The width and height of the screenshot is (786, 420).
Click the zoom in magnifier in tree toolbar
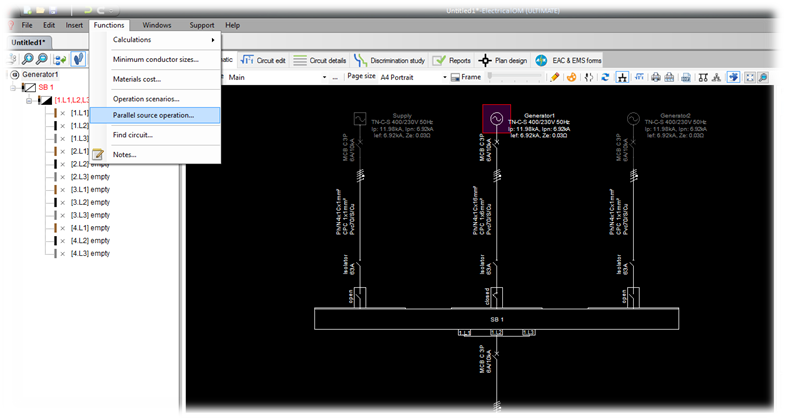[x=27, y=59]
